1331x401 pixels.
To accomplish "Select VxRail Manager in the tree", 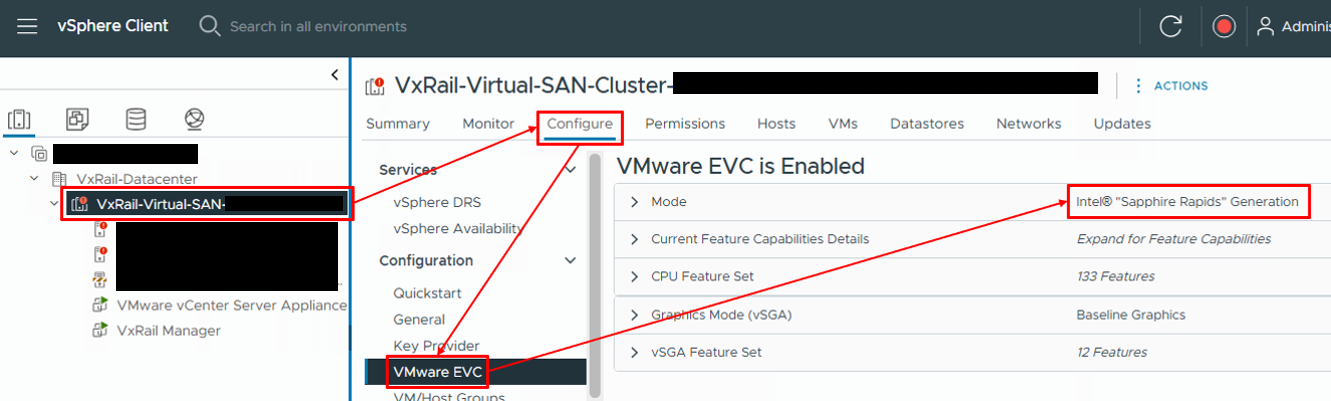I will pos(169,330).
